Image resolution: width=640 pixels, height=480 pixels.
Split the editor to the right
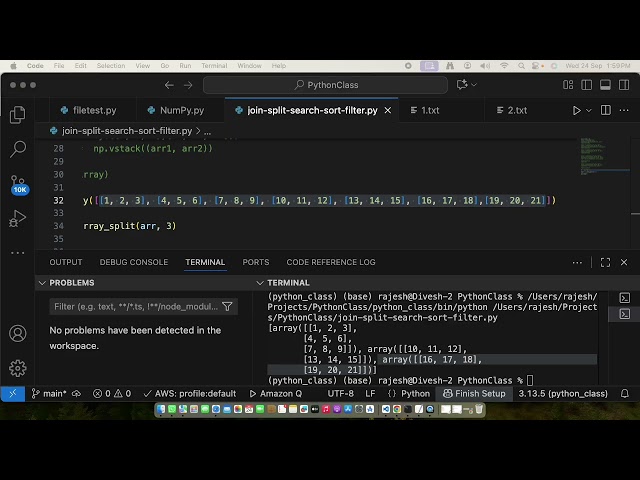click(606, 110)
